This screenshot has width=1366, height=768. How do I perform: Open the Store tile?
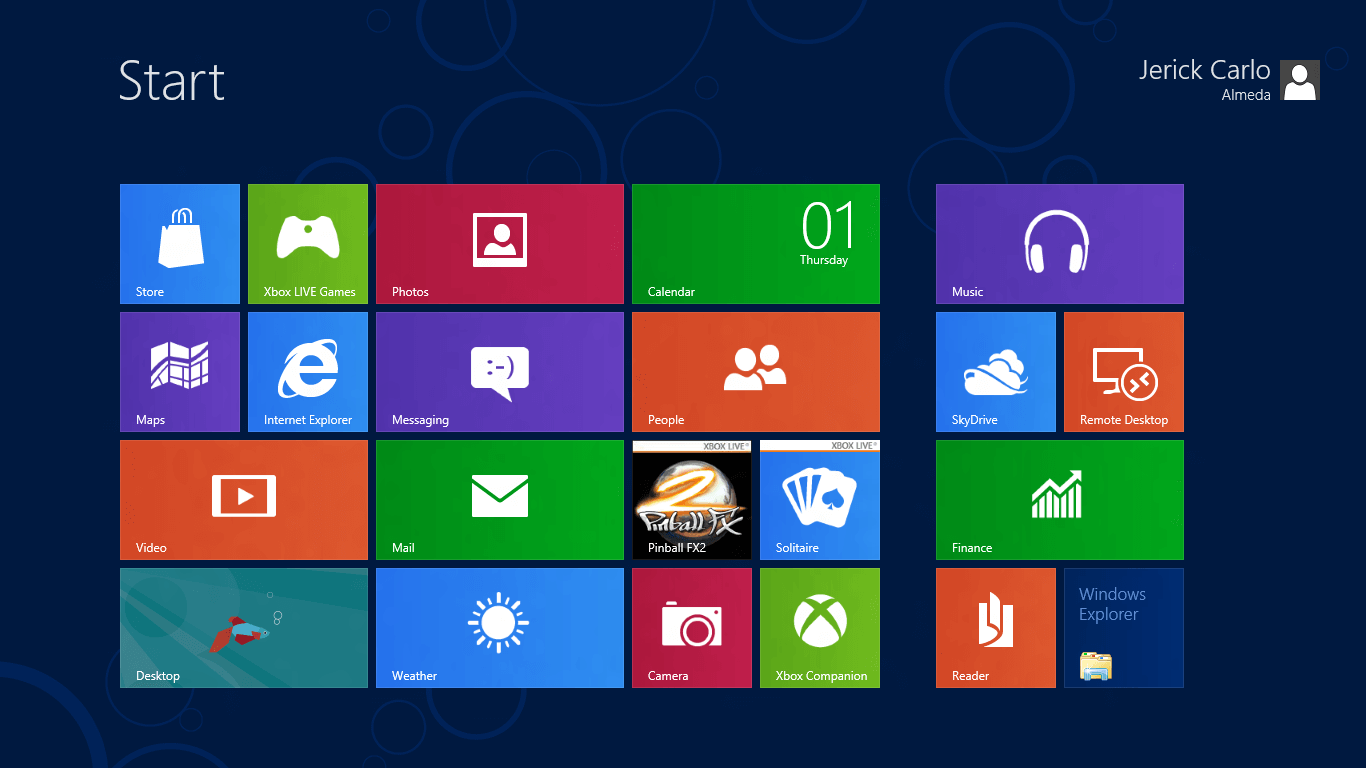pos(180,244)
